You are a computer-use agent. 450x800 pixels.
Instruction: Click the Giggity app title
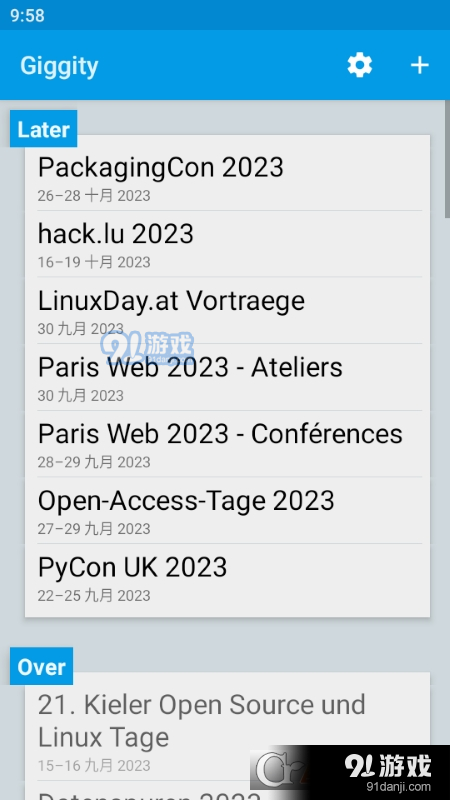pos(59,66)
